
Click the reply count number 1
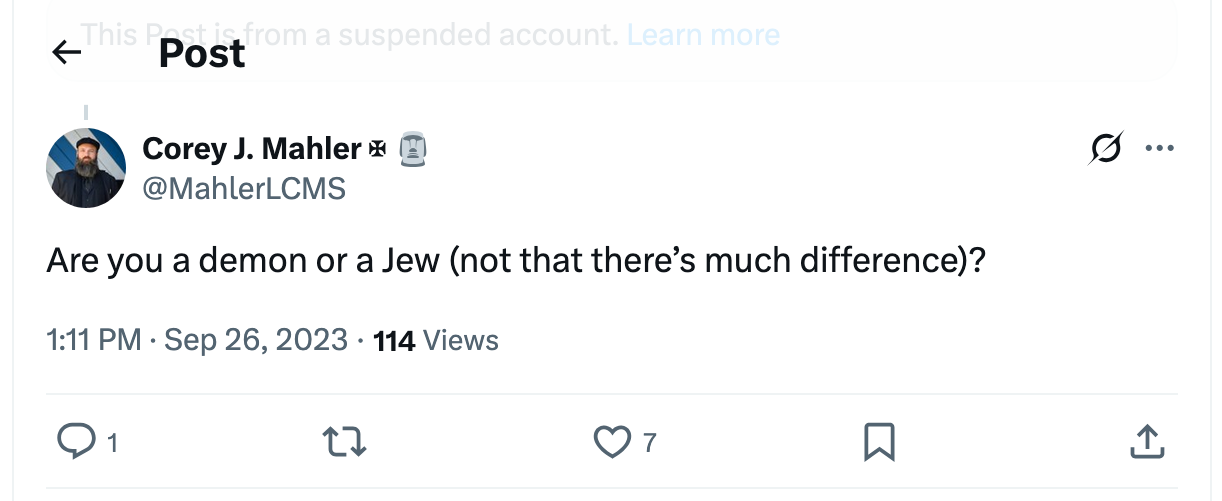point(112,442)
